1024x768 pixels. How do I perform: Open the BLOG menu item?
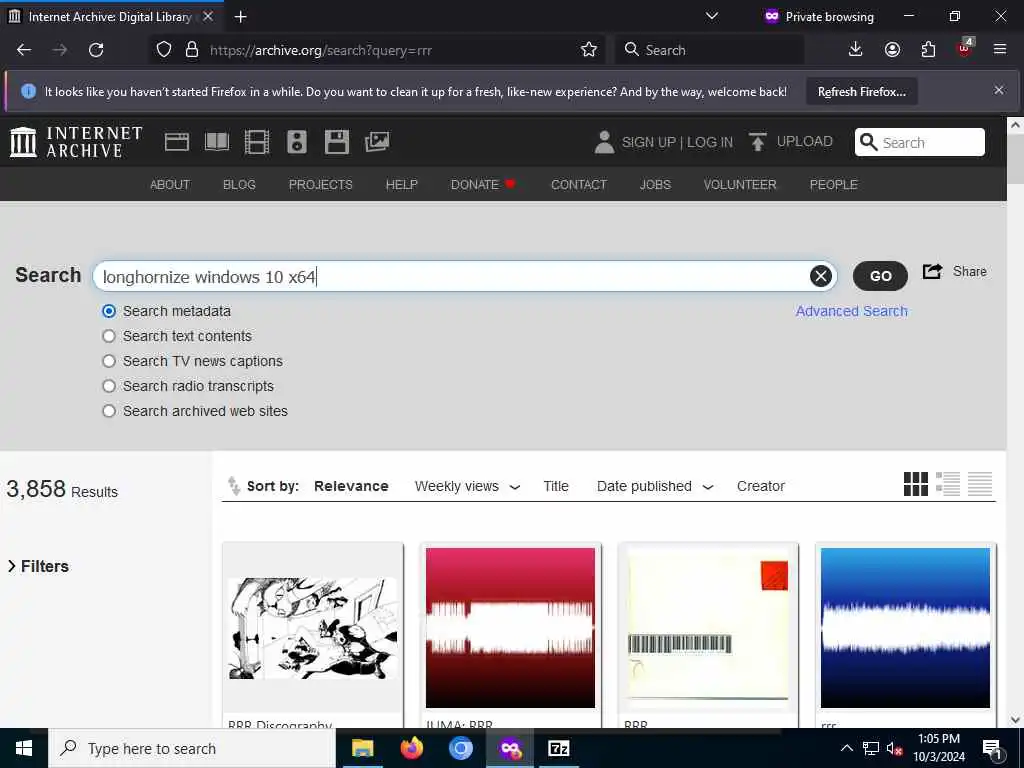pos(239,185)
